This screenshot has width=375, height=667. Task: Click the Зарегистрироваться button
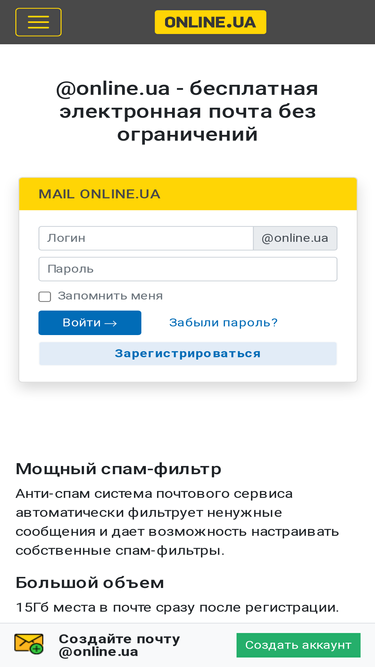(x=188, y=354)
